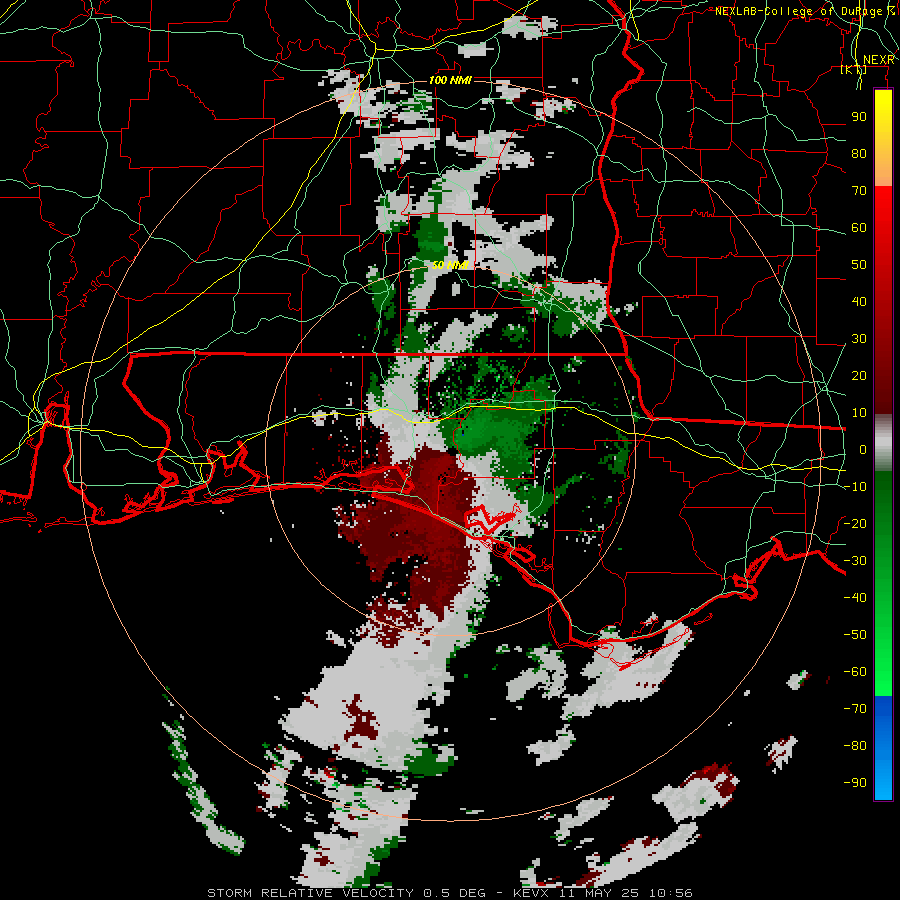The height and width of the screenshot is (900, 900).
Task: Click the gray zero-velocity segment of color bar
Action: click(883, 443)
